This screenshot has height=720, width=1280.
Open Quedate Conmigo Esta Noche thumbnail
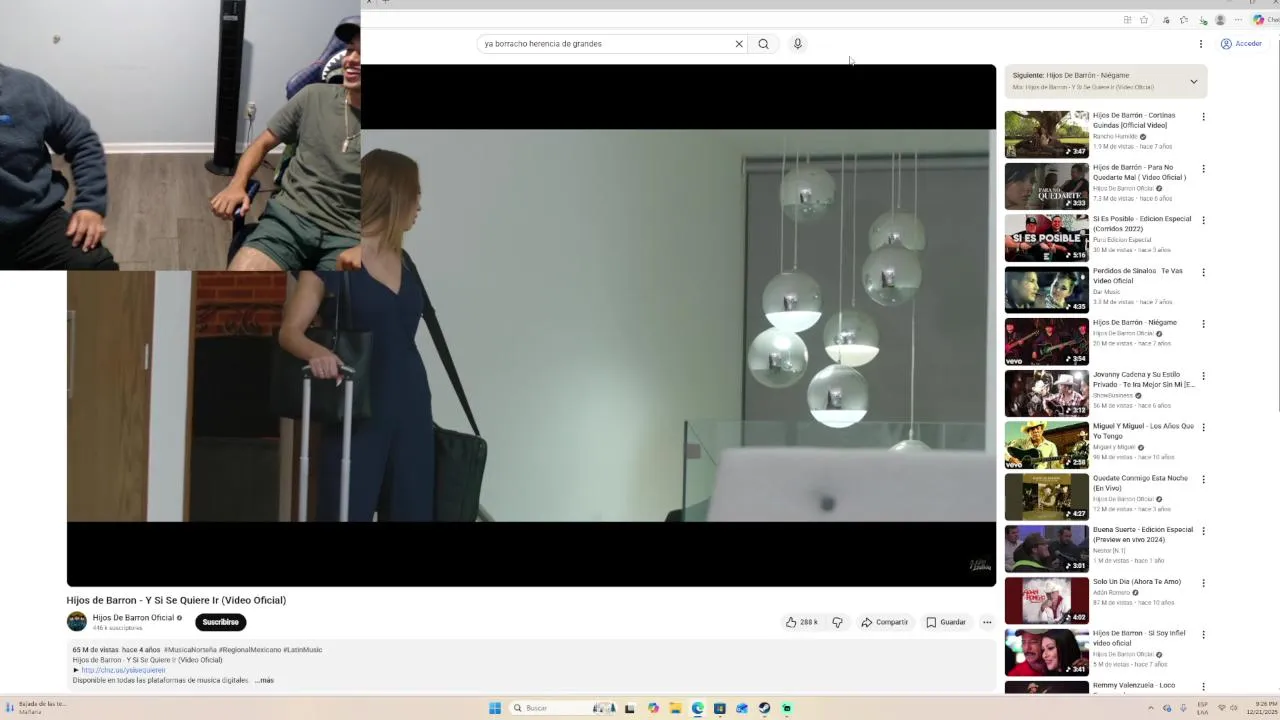1046,497
